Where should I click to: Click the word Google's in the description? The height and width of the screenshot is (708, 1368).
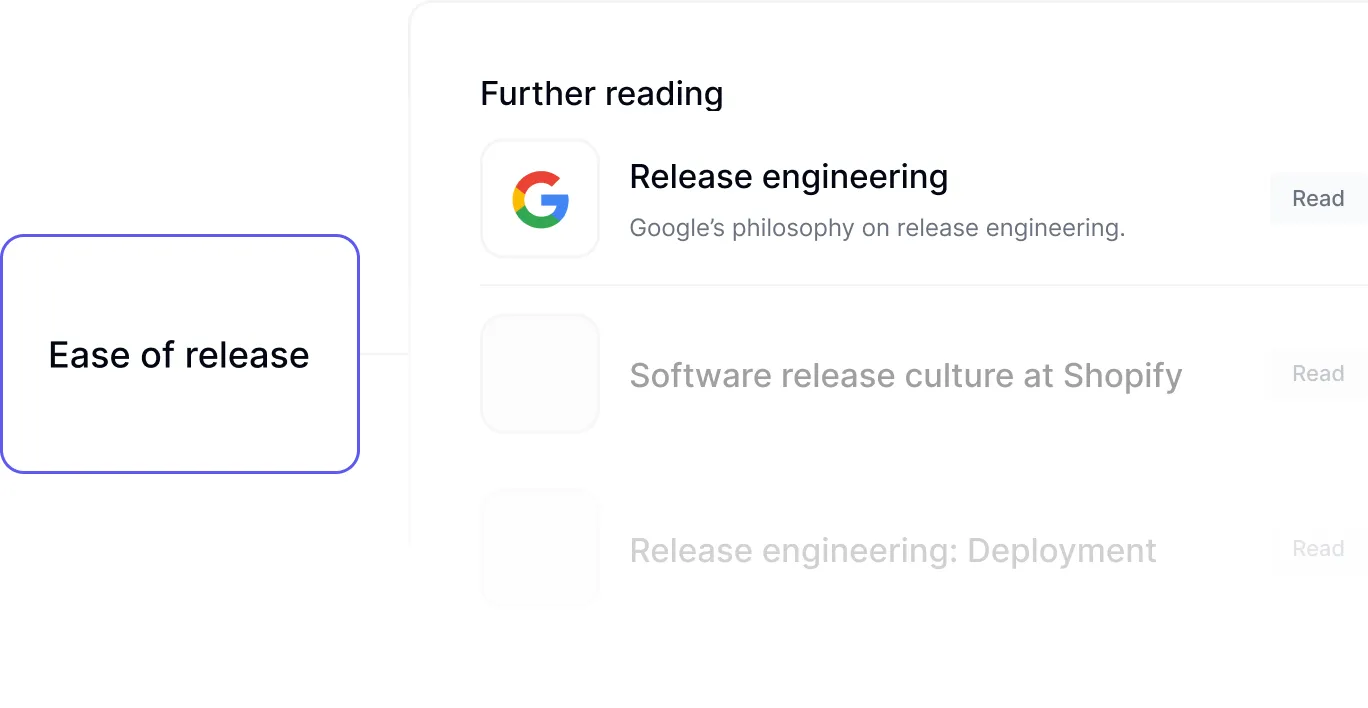coord(677,228)
